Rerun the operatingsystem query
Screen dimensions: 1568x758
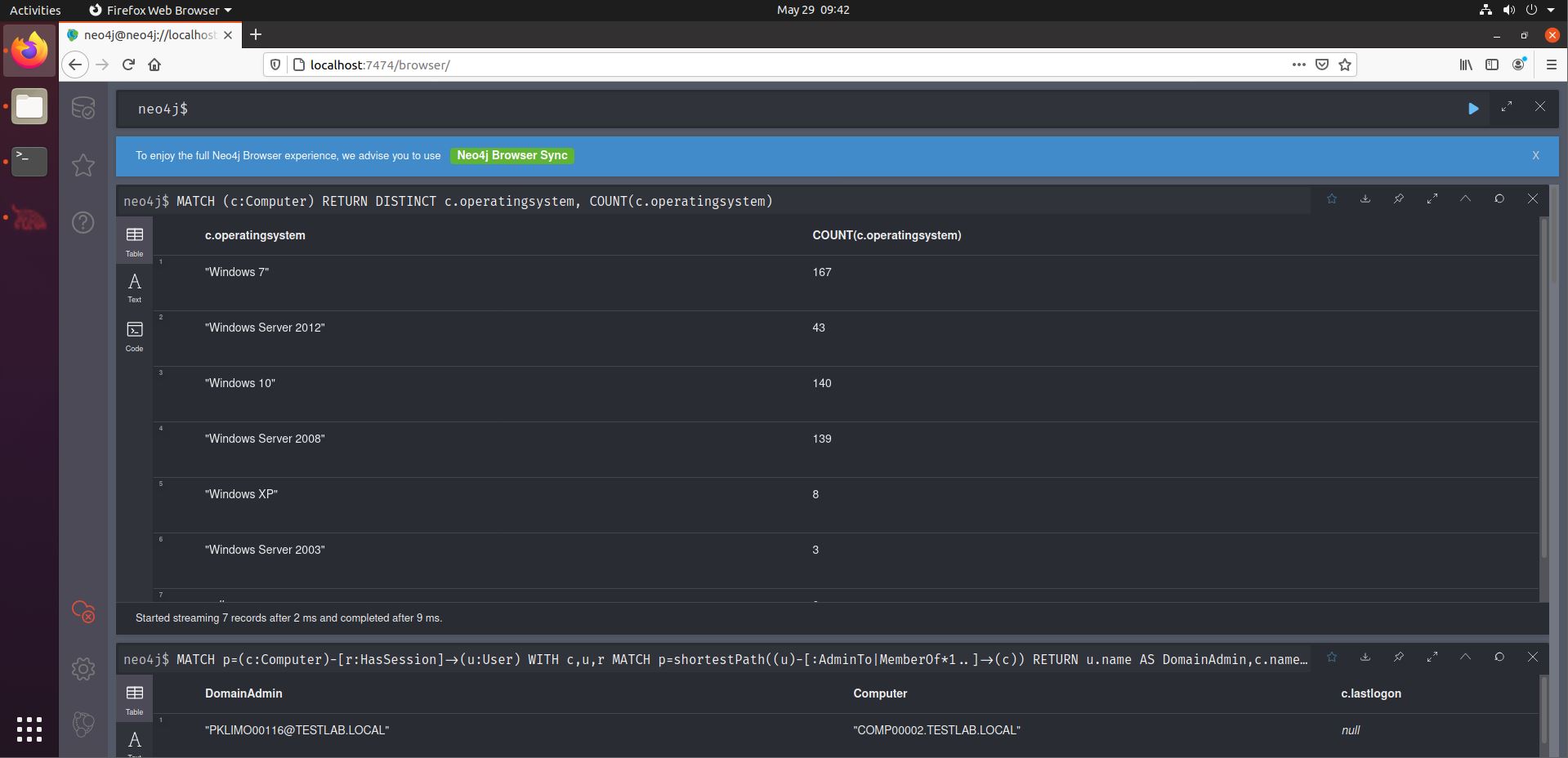[x=1499, y=199]
